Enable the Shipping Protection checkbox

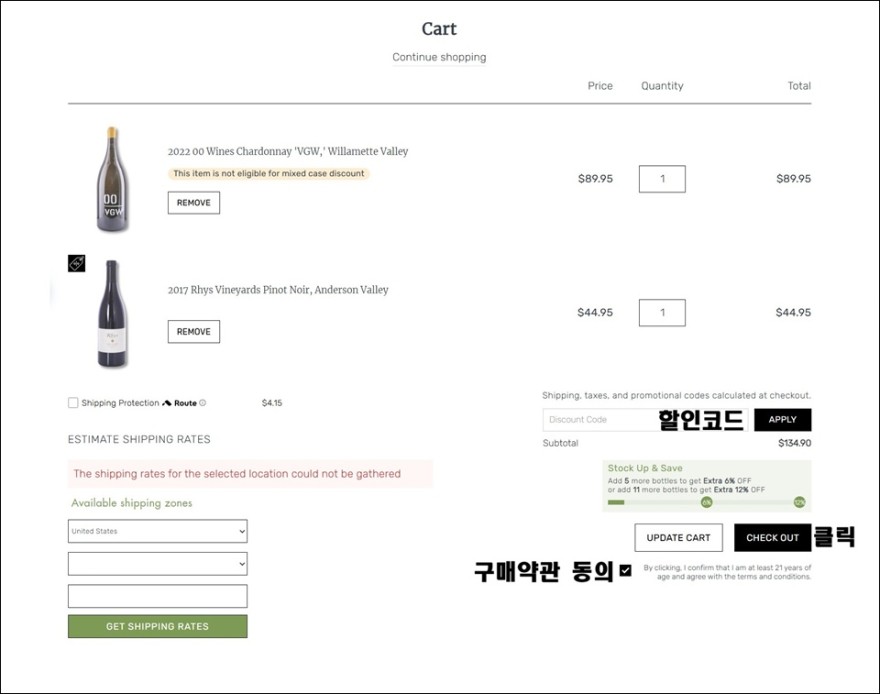(73, 403)
